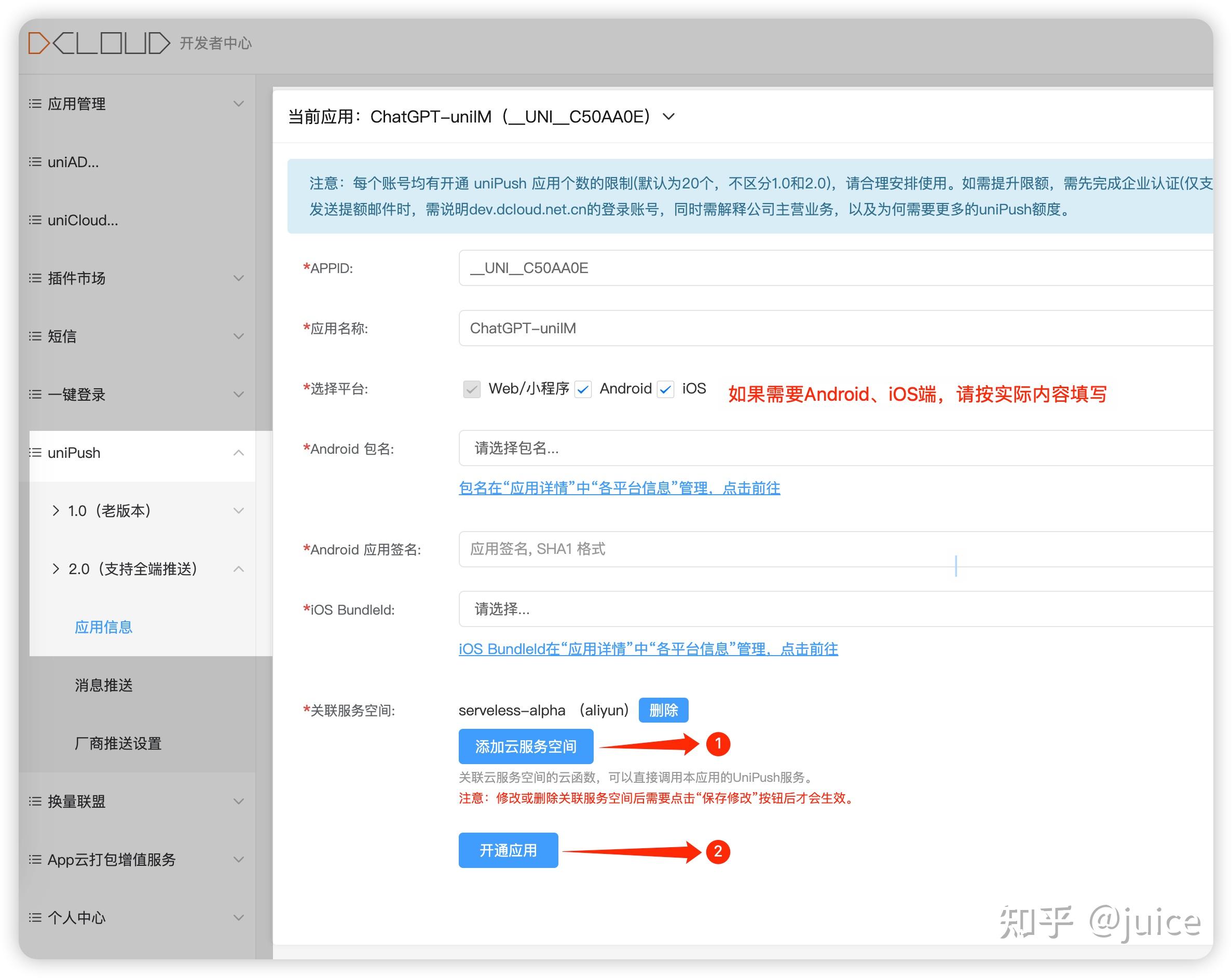Click the red 如果需要Android、iOS端 hint text
1232x978 pixels.
click(918, 395)
